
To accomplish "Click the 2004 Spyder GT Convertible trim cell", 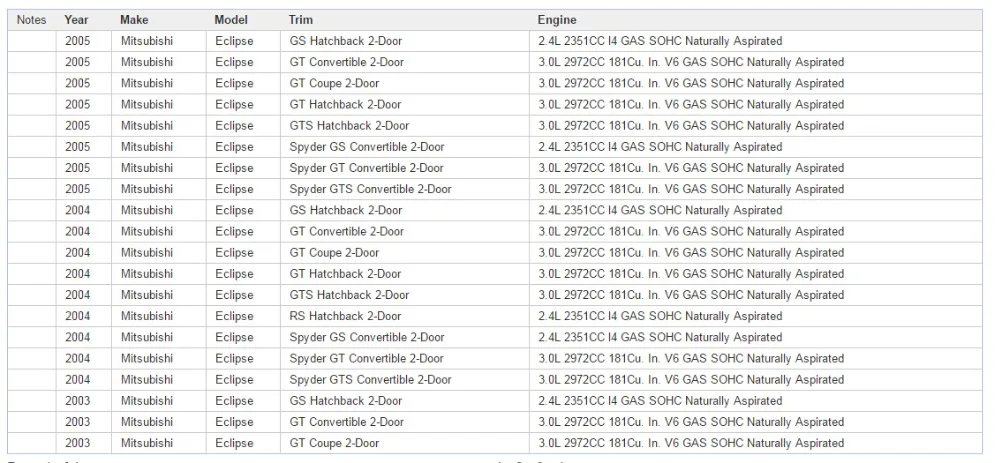I will pos(404,358).
